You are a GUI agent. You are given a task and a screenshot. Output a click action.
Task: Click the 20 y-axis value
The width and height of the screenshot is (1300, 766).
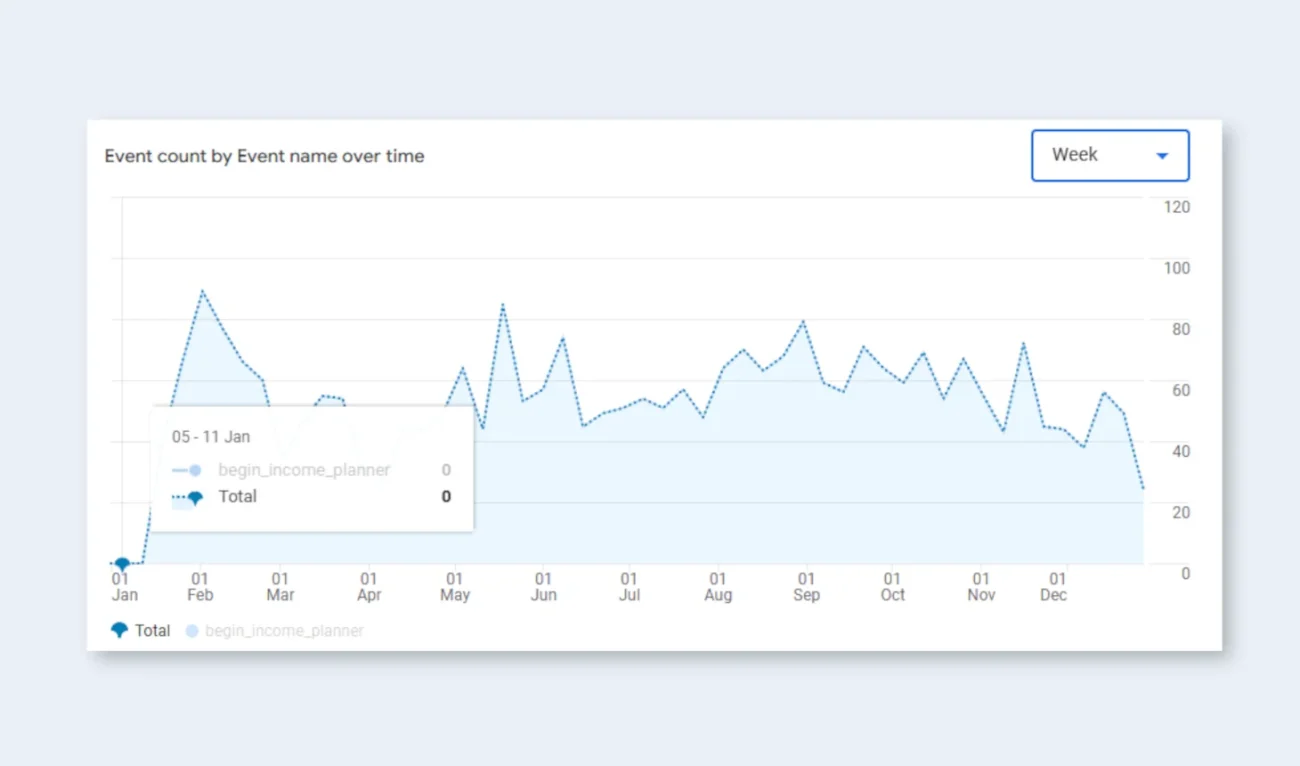click(1181, 512)
